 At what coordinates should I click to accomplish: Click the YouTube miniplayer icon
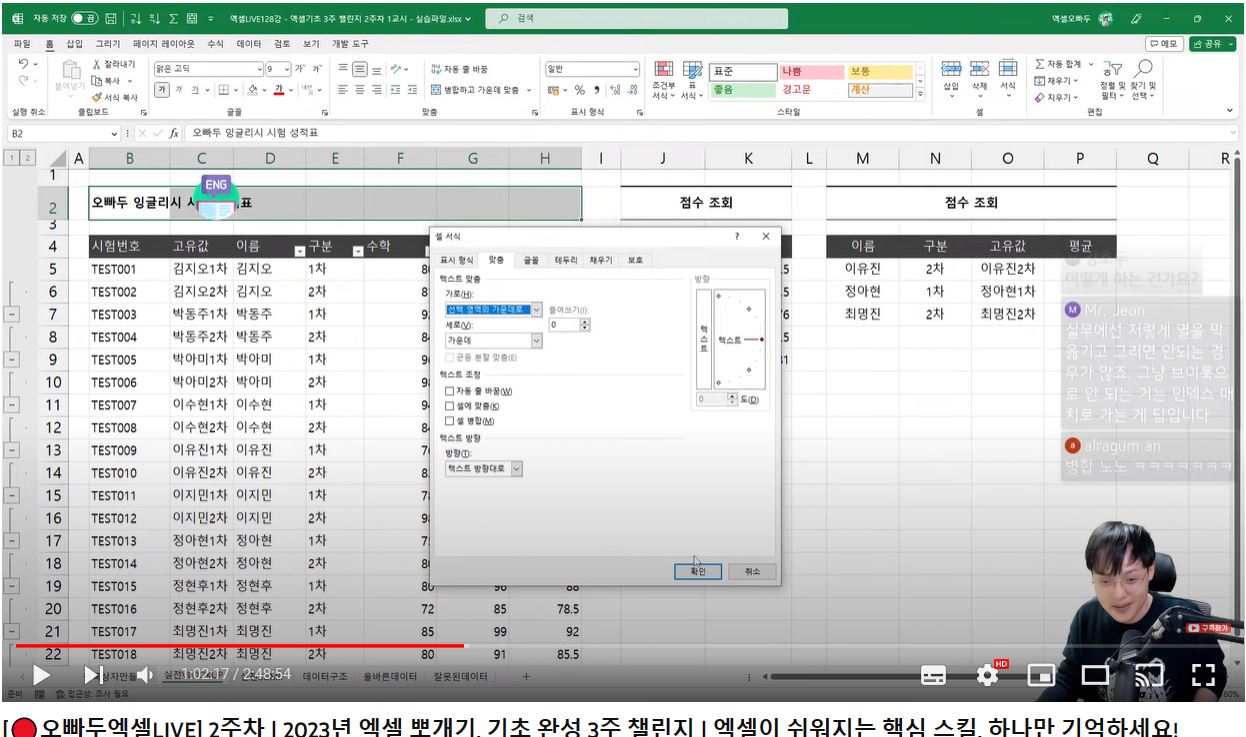pos(1042,675)
